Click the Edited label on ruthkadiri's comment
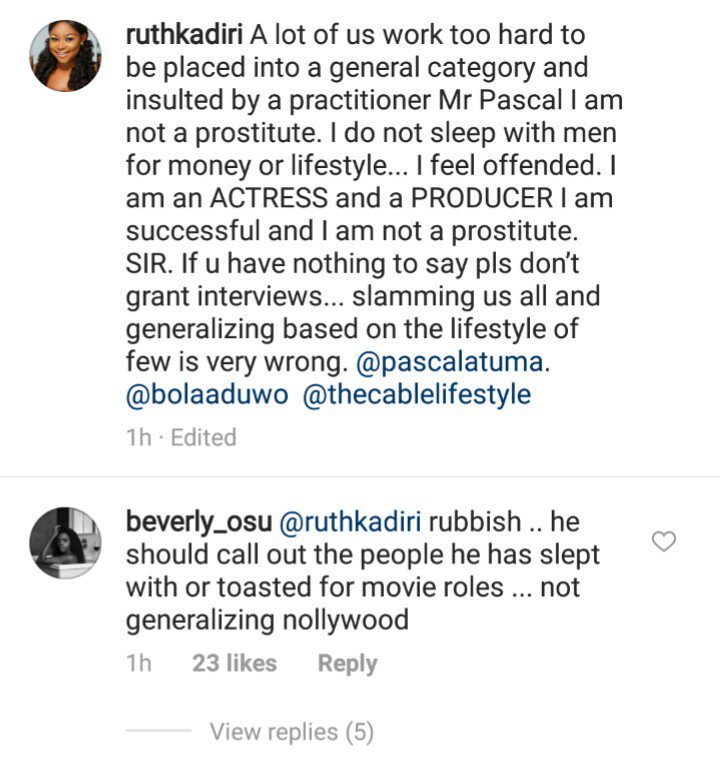Screen dimensions: 720x771 tap(203, 438)
